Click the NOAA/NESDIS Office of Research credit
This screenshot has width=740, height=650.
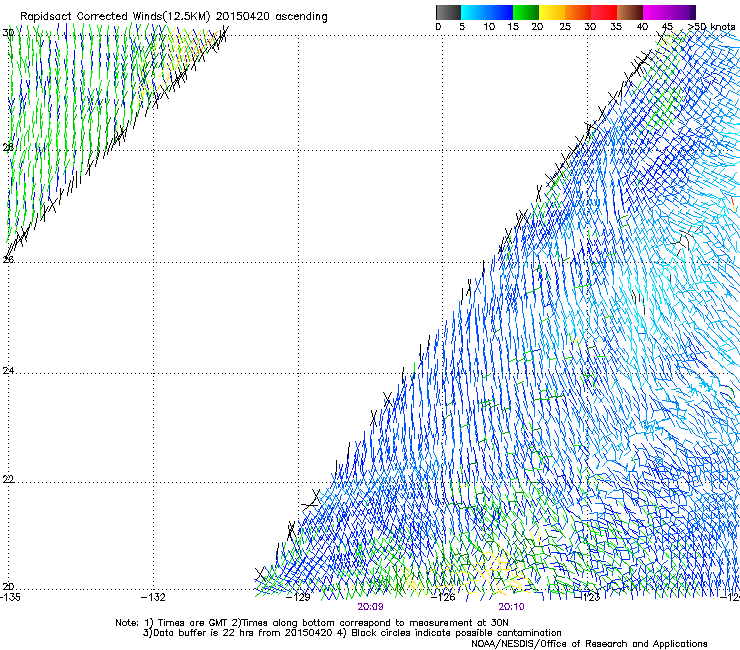[589, 644]
